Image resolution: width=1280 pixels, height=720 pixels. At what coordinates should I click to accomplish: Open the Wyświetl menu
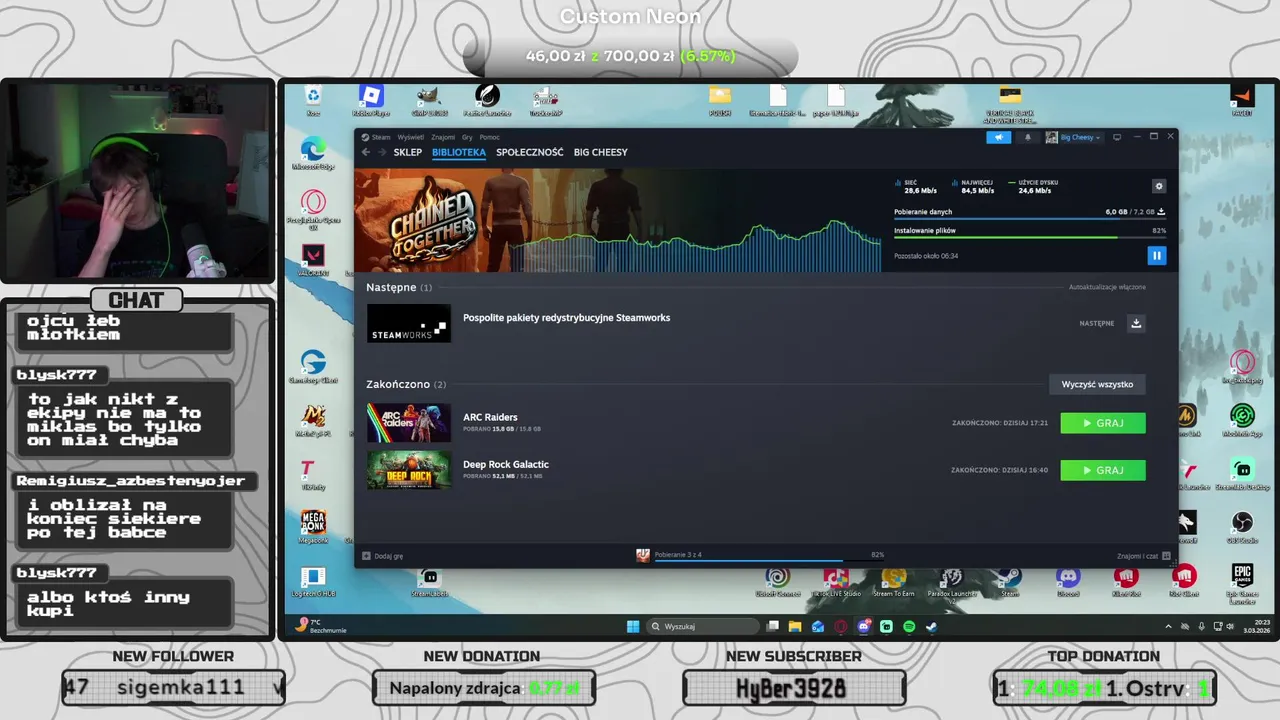tap(411, 137)
